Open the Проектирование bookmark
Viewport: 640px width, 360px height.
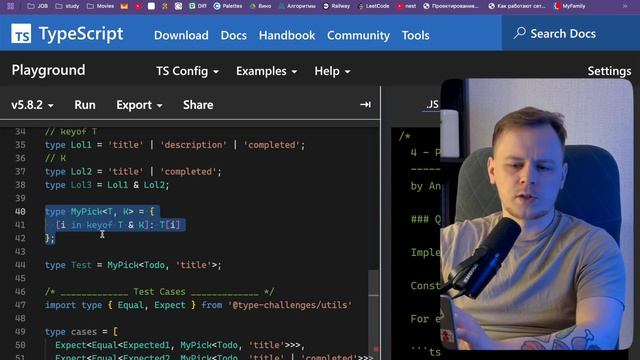click(451, 6)
